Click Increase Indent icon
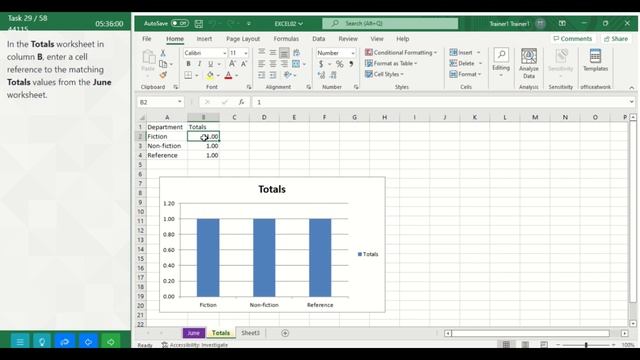 [273, 75]
